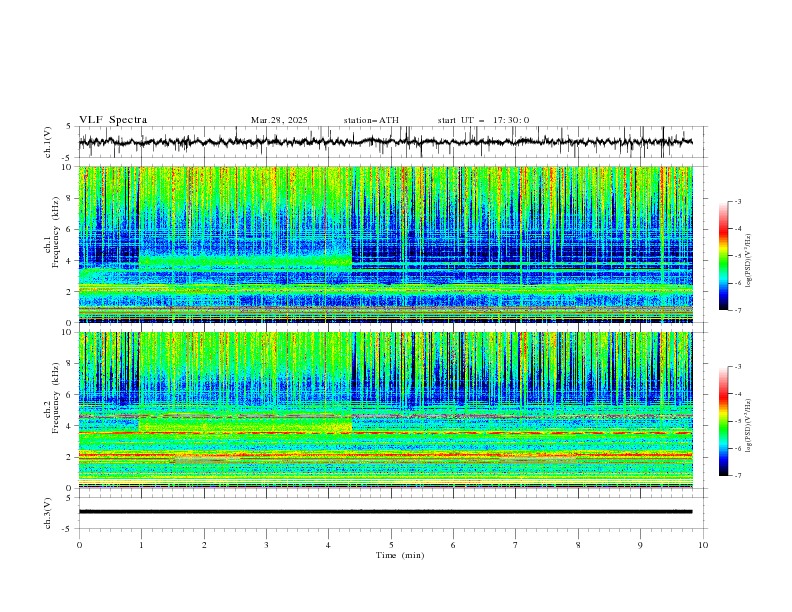Click the ch.2 colorbar 'log(PSD)(V²/Hz)' label
This screenshot has width=792, height=612.
click(748, 426)
